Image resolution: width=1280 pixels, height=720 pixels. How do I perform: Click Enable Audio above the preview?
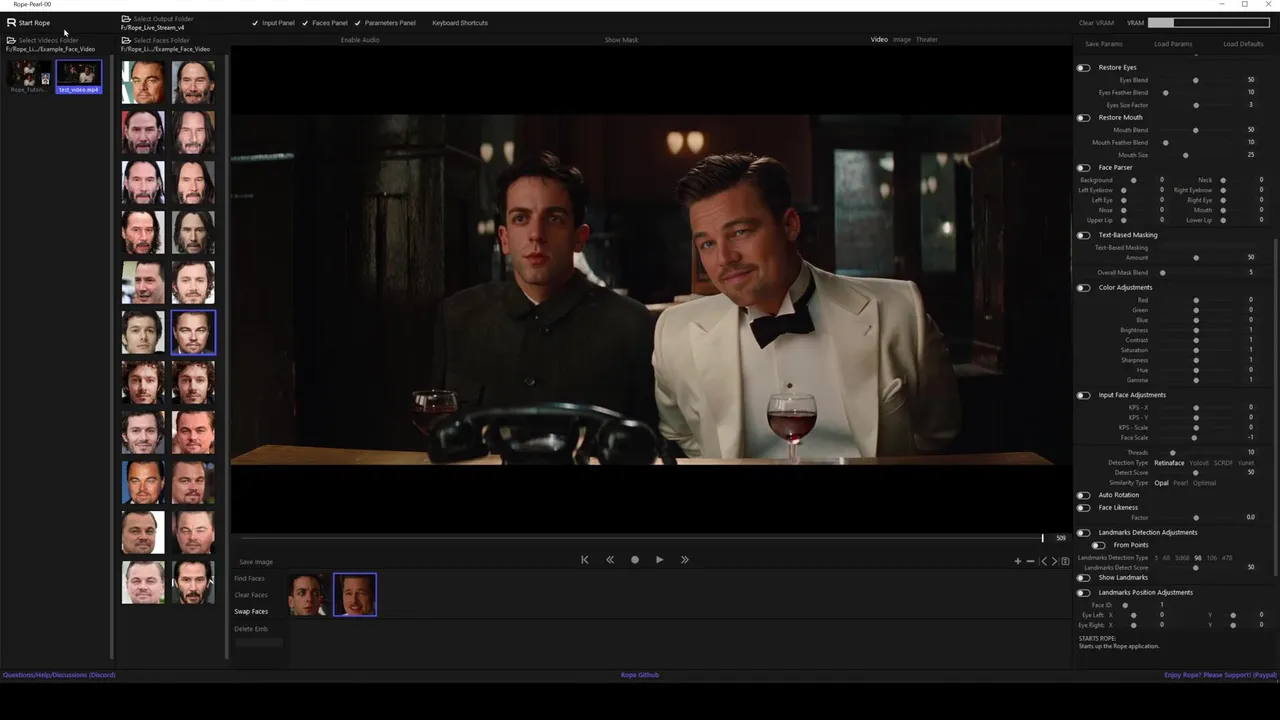[x=360, y=40]
